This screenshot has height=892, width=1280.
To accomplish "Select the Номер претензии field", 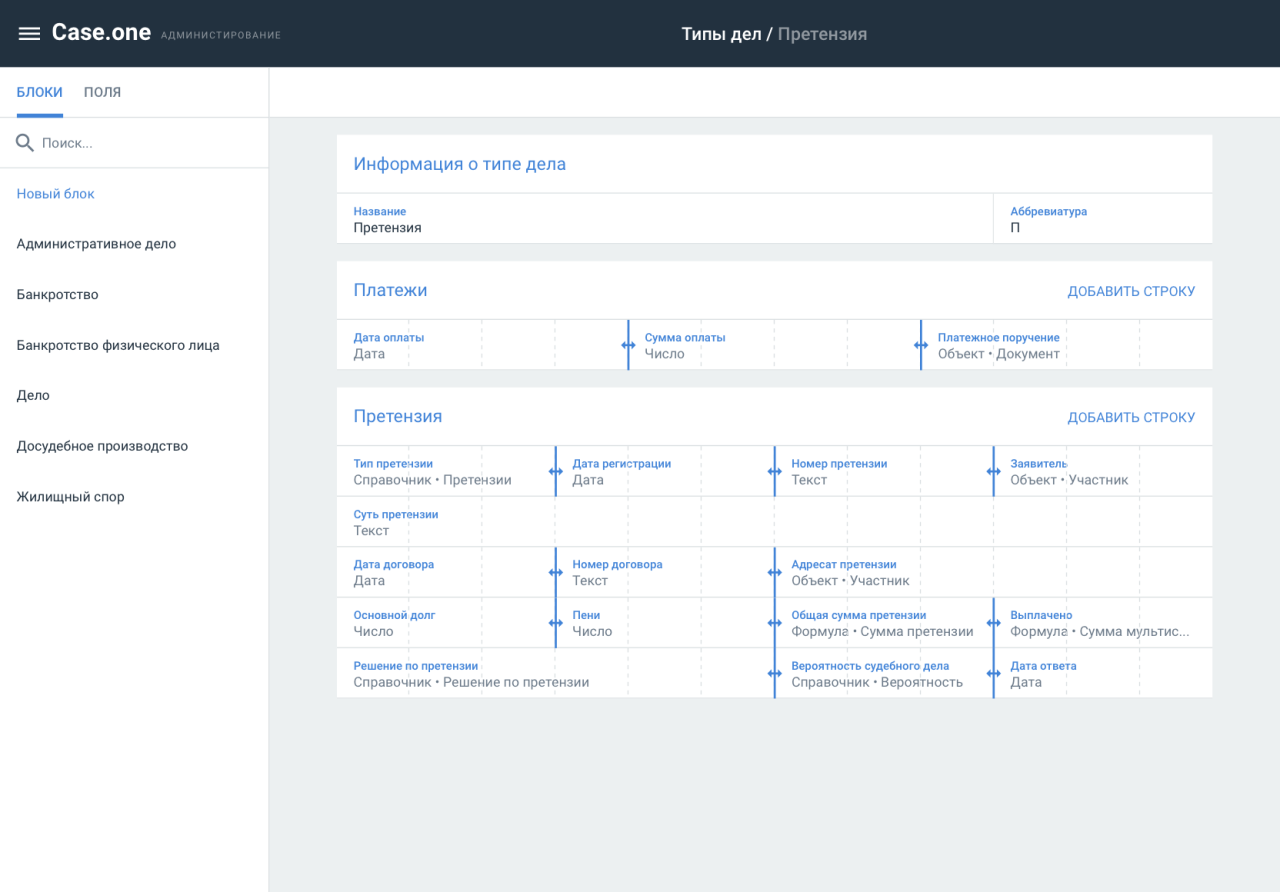I will (884, 471).
